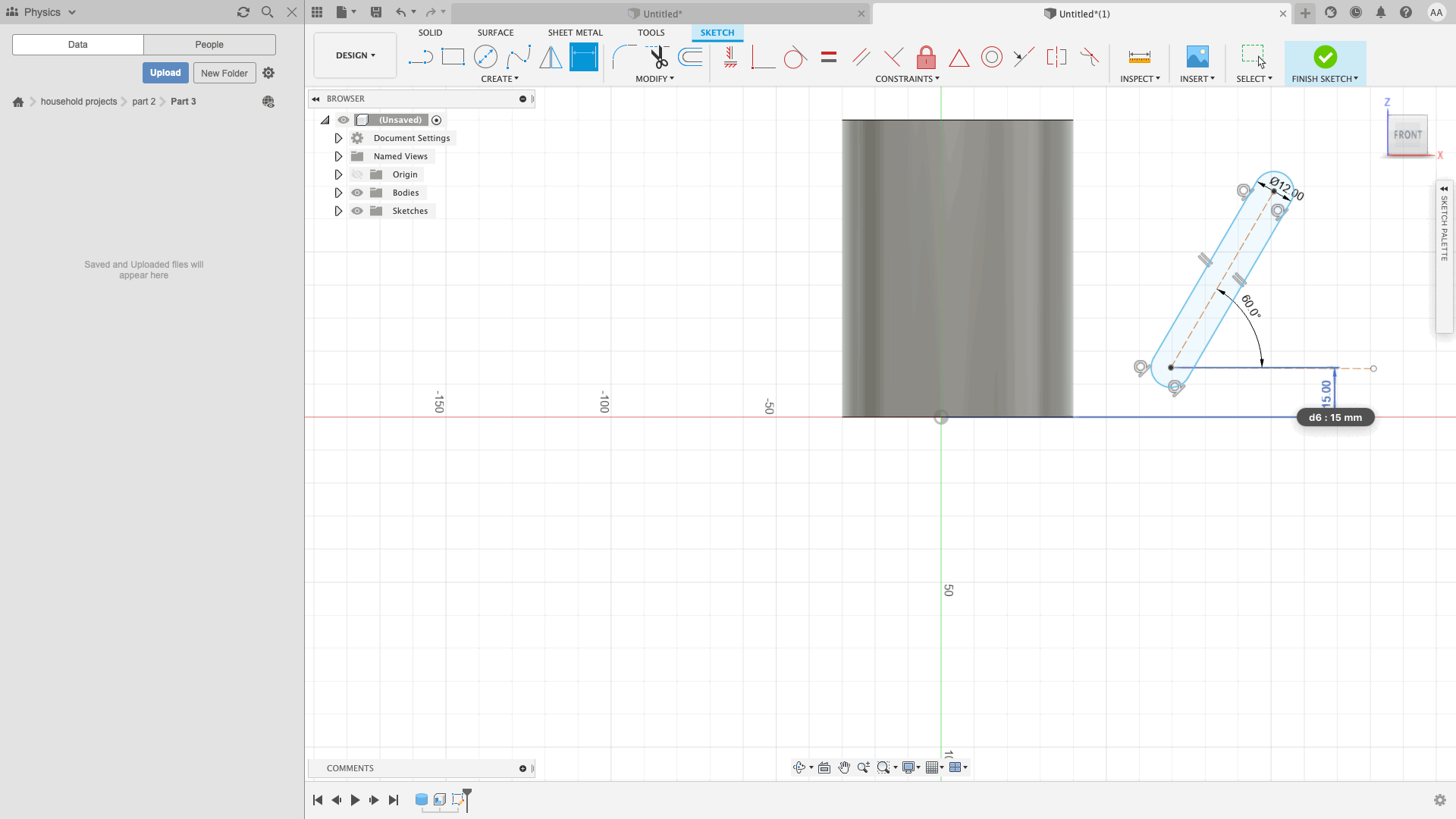Toggle visibility of Bodies folder

[x=357, y=193]
